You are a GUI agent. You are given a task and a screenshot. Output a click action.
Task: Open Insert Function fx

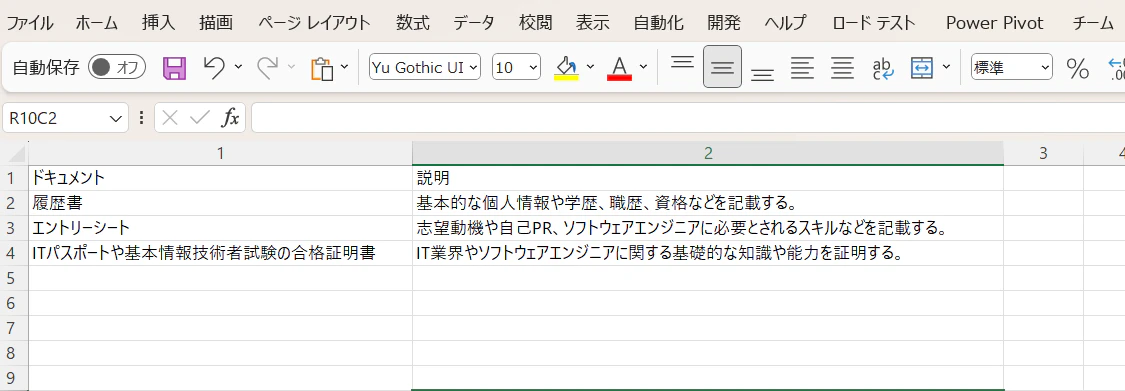230,118
